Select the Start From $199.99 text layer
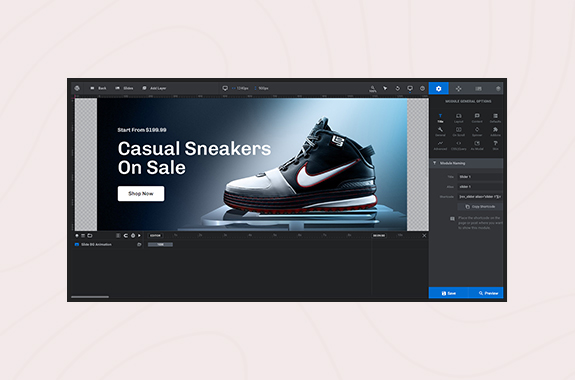The image size is (575, 380). 142,130
